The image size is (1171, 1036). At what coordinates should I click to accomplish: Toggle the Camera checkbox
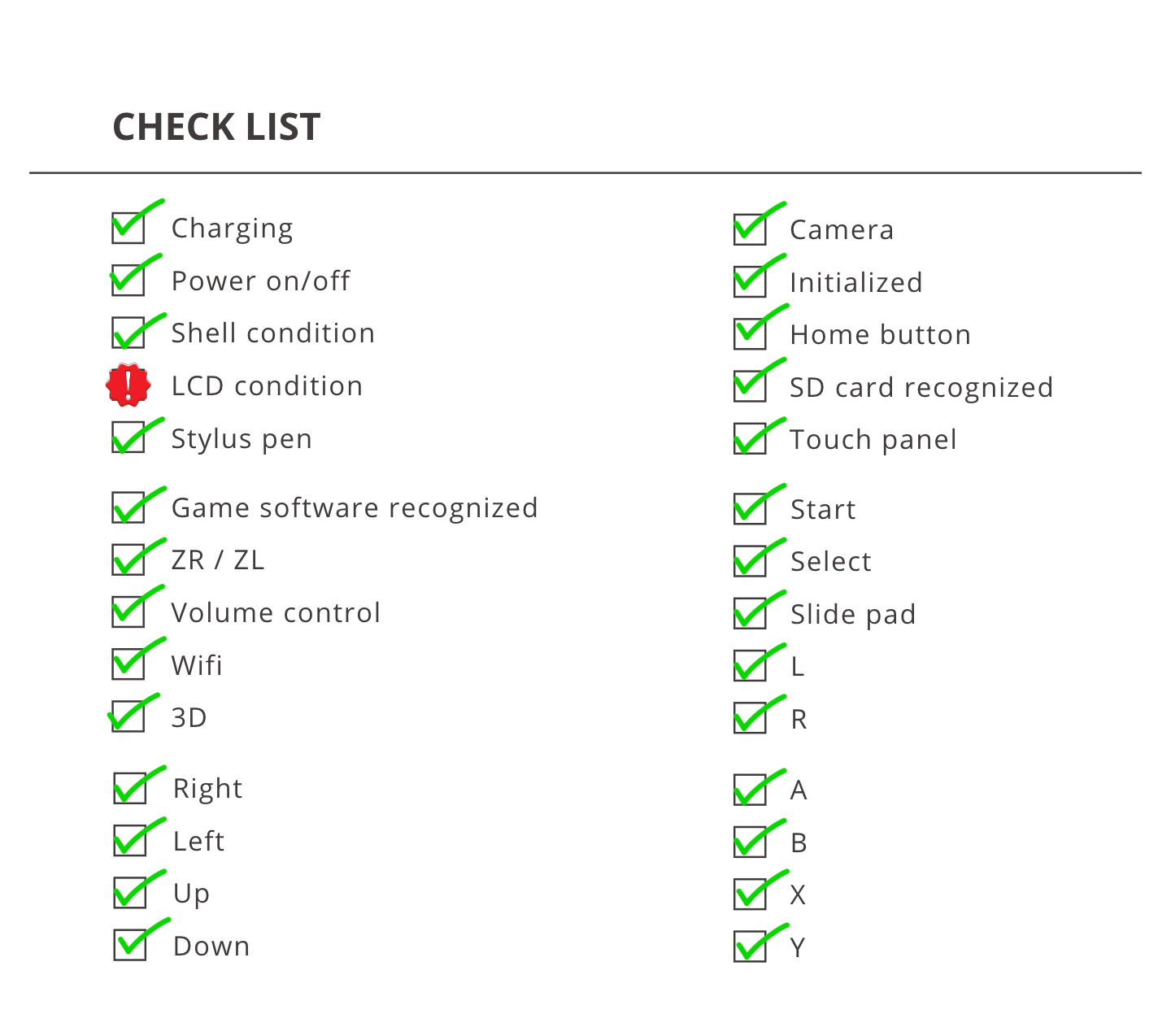[750, 229]
